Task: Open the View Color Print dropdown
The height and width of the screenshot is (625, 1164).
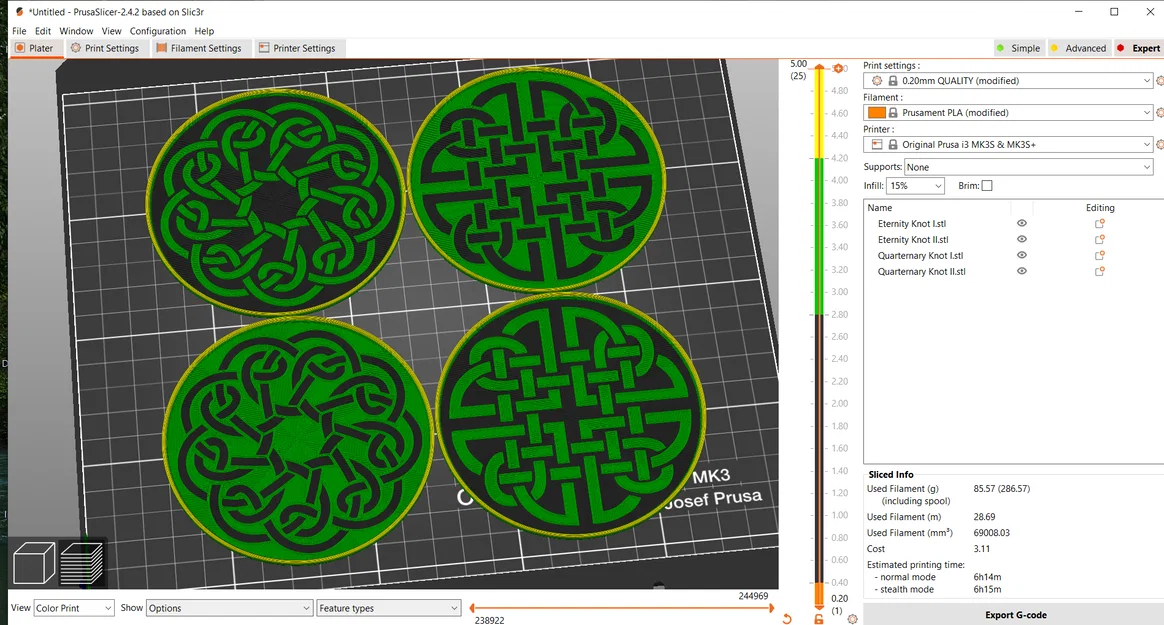Action: click(x=73, y=608)
